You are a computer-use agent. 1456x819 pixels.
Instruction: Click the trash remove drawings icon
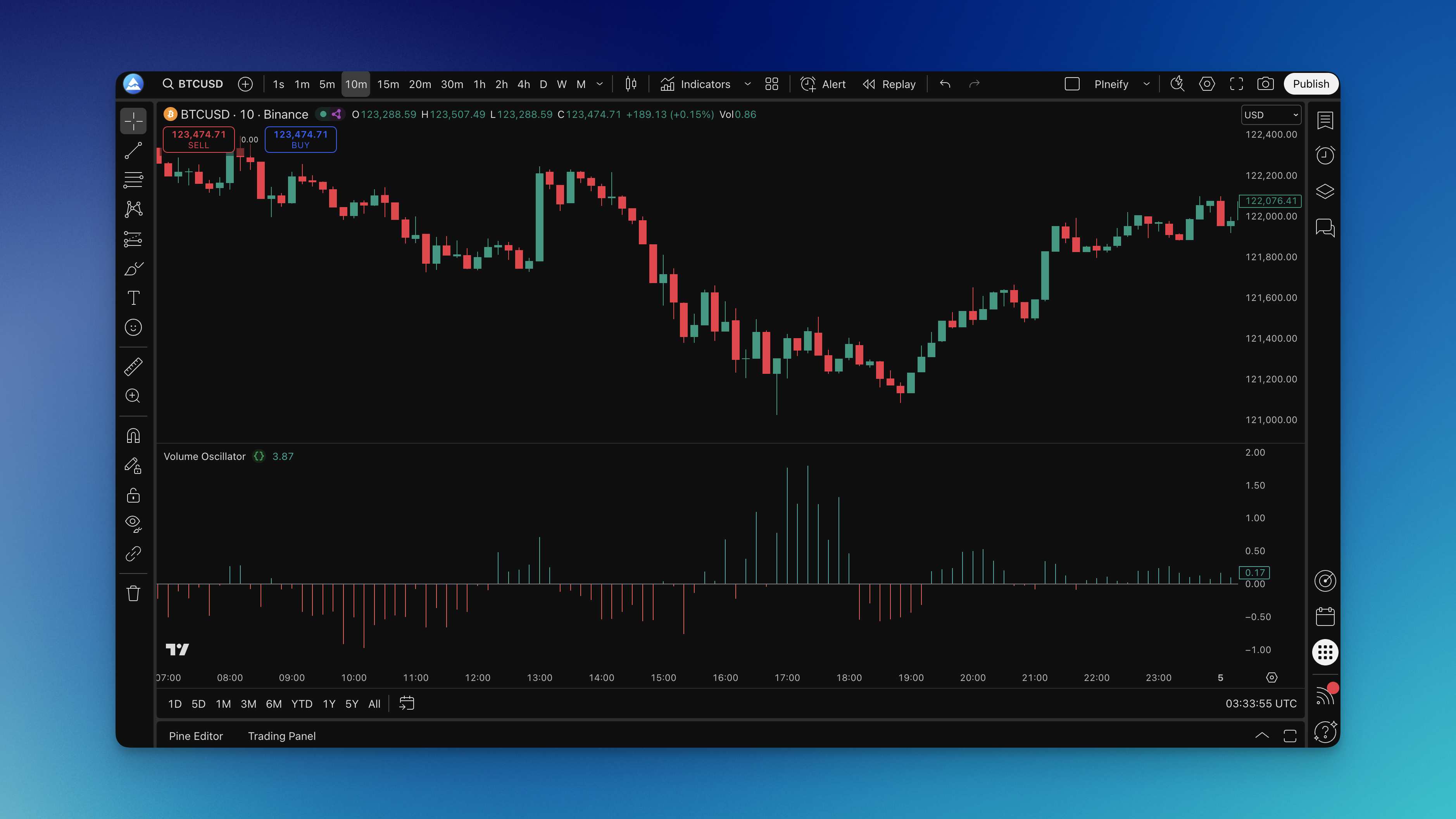pos(133,593)
